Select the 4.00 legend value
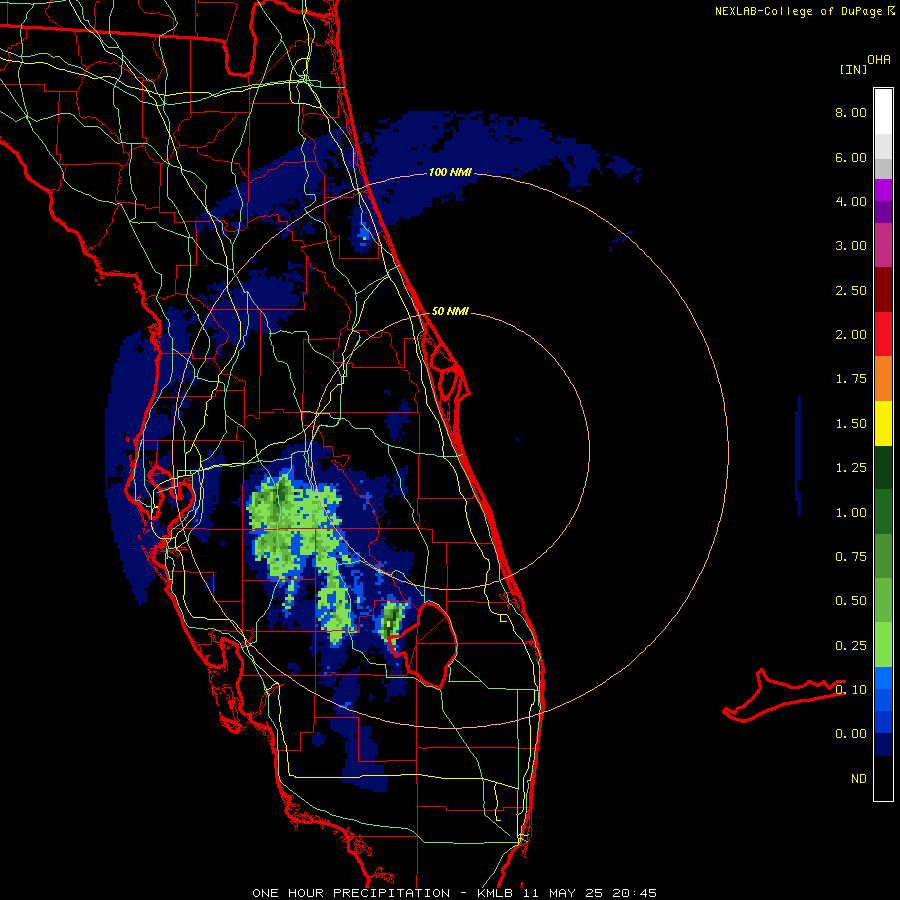 point(851,201)
